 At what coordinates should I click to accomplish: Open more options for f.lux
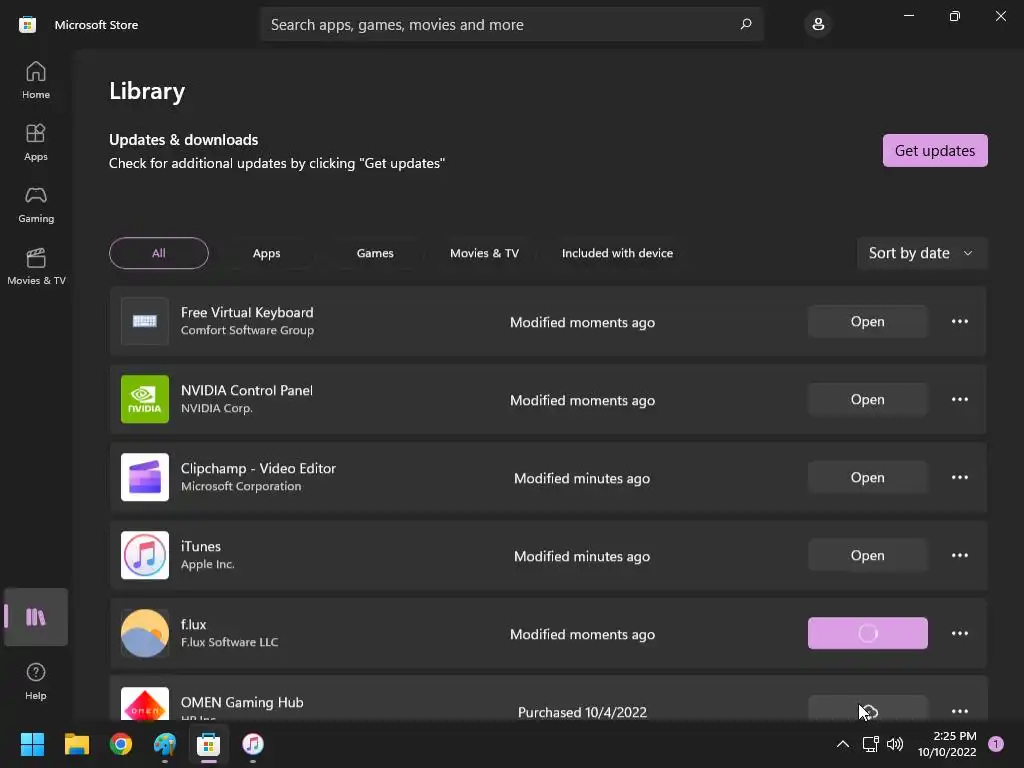[x=959, y=633]
